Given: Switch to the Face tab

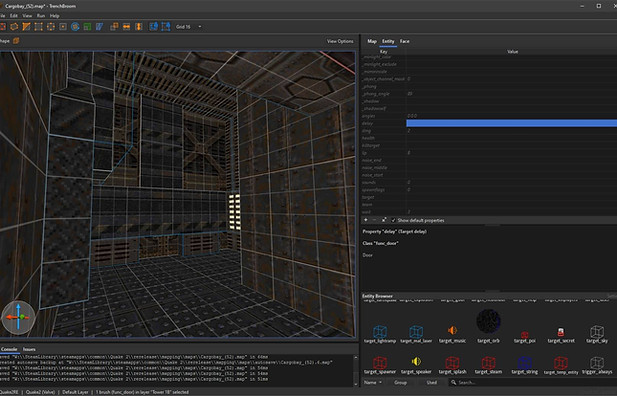Looking at the screenshot, I should click(405, 41).
